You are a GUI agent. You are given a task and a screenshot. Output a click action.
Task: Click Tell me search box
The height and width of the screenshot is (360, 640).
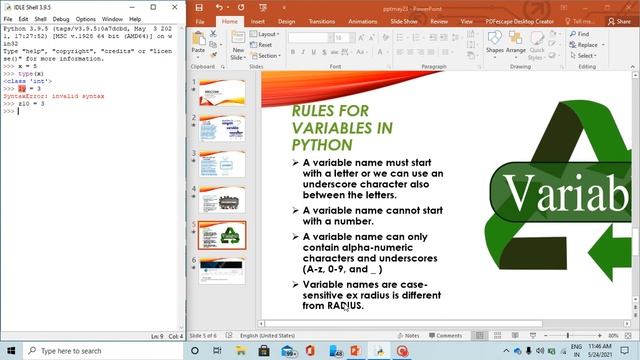[580, 21]
